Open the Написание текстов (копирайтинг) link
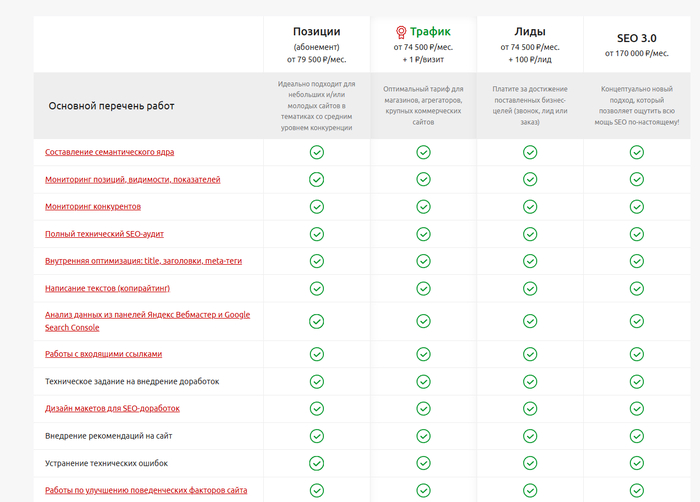Viewport: 700px width, 502px height. [x=107, y=288]
